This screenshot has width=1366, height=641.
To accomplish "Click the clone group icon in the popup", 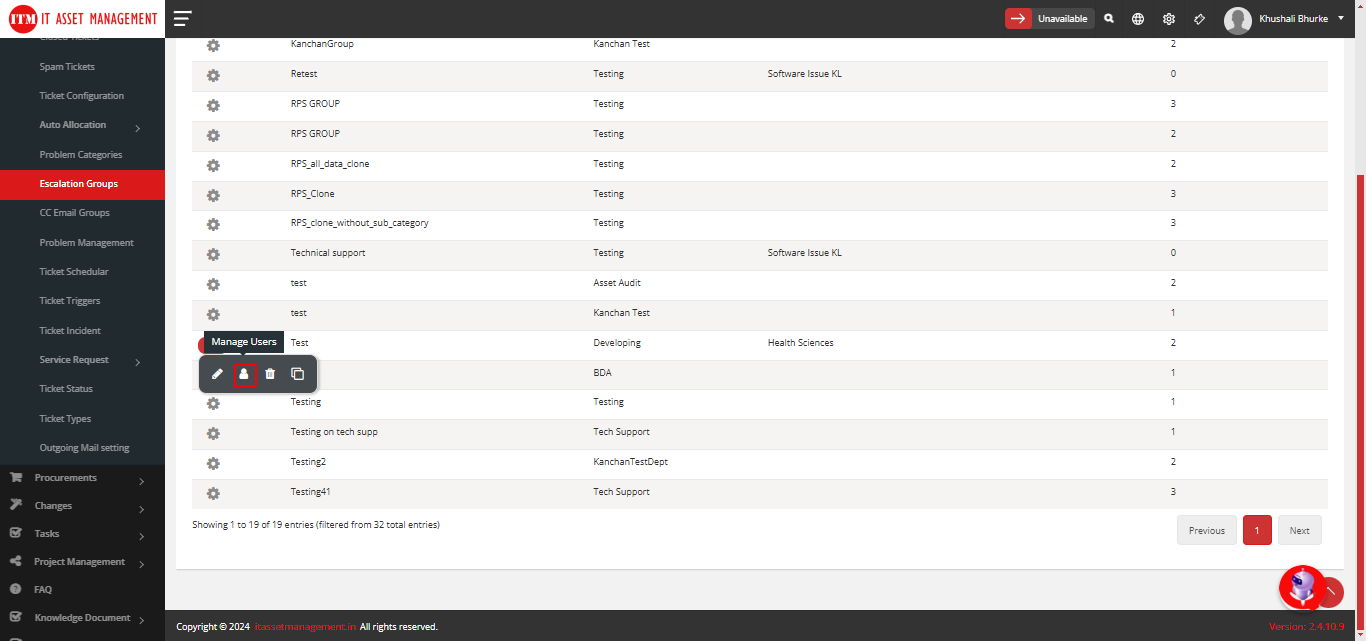I will pos(297,374).
